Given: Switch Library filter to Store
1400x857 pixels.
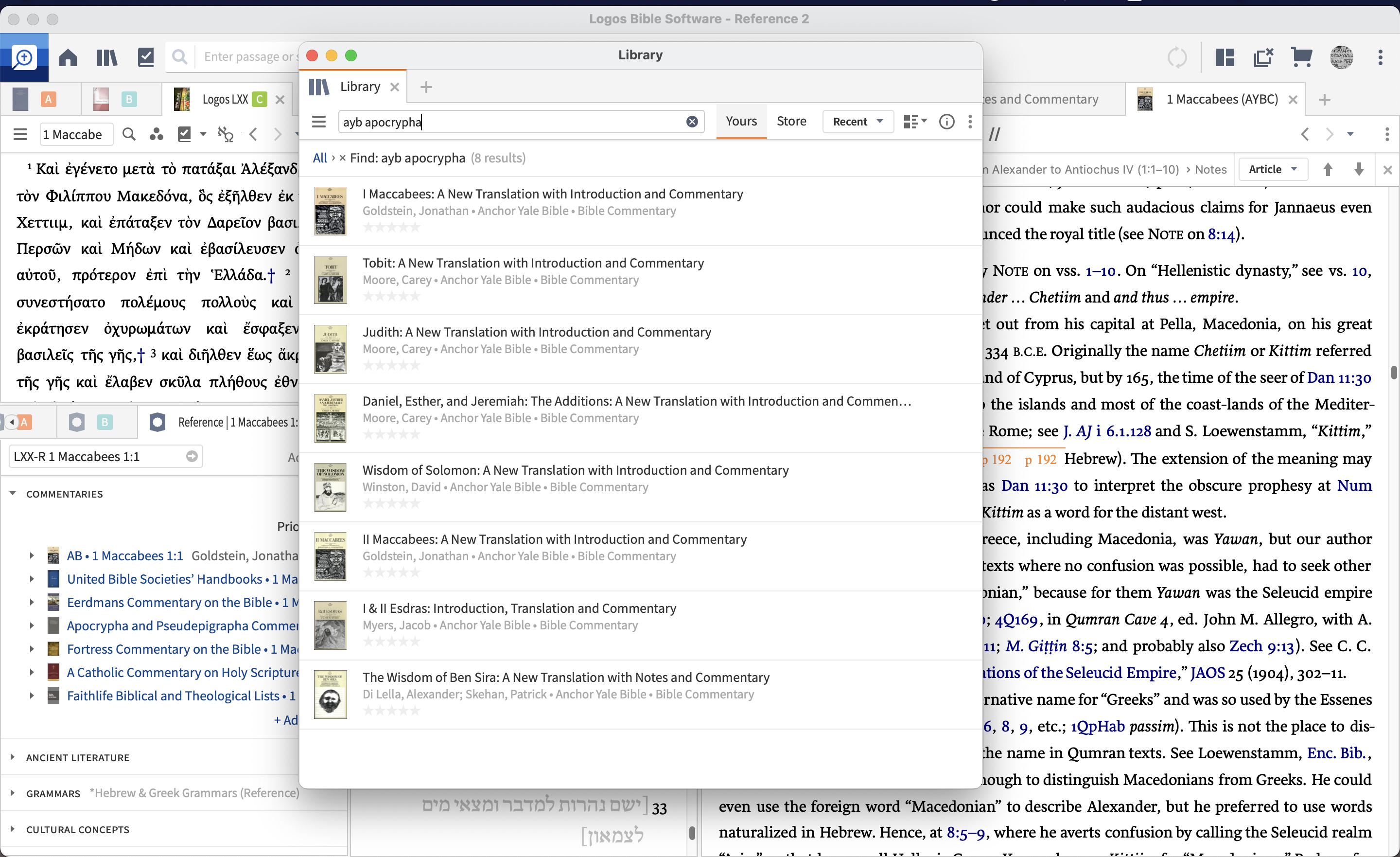Looking at the screenshot, I should [791, 121].
